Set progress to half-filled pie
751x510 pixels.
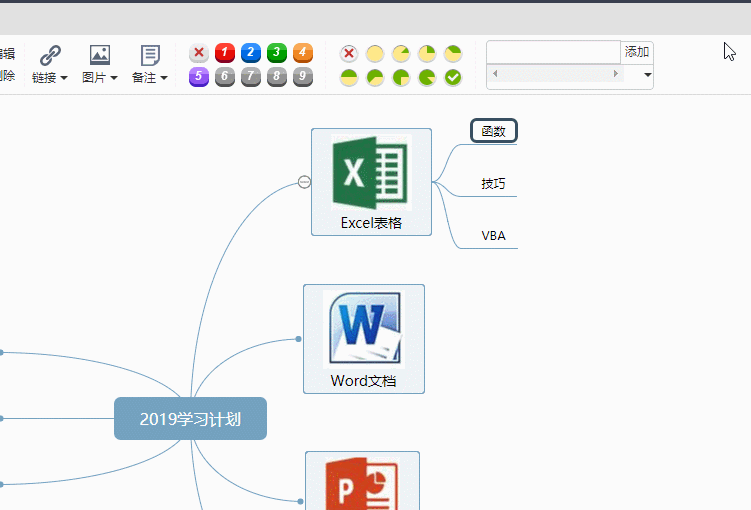[x=349, y=77]
